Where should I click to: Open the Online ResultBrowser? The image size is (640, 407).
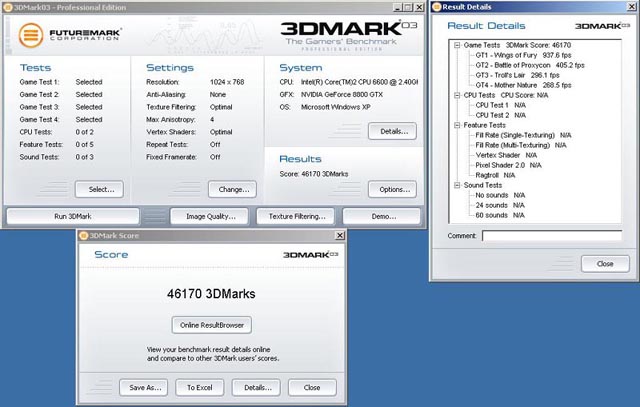(211, 325)
